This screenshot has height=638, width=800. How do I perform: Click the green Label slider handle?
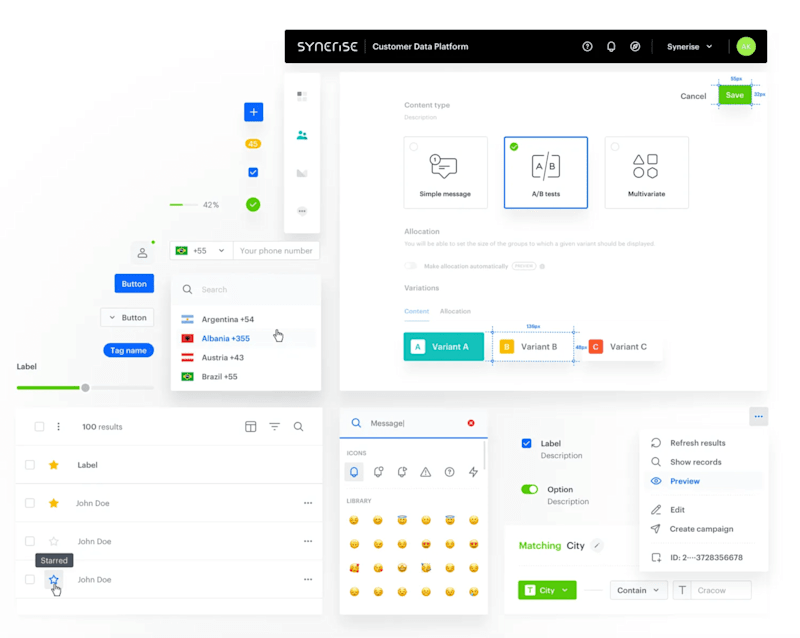(x=86, y=388)
